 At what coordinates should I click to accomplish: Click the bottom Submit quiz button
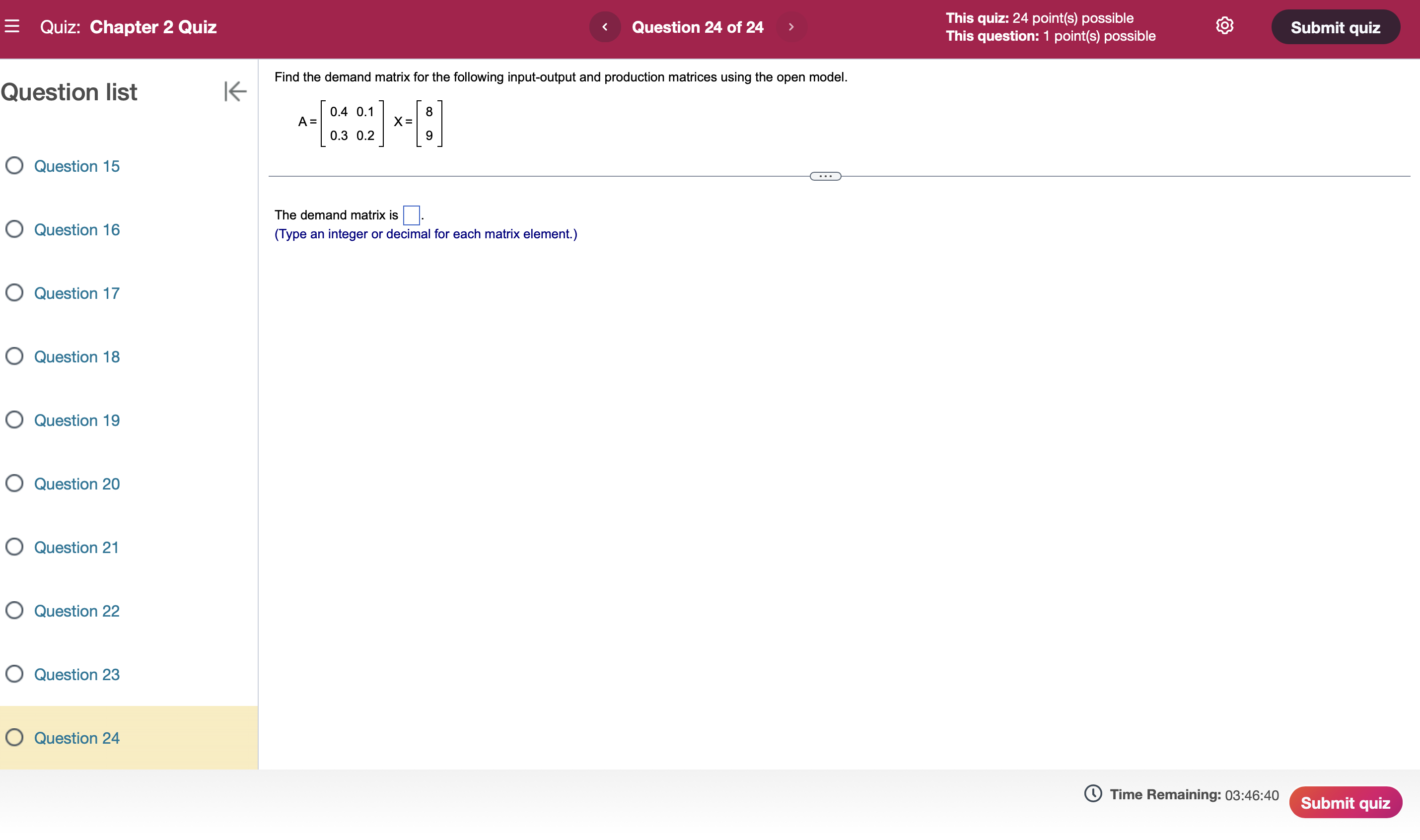[x=1348, y=800]
